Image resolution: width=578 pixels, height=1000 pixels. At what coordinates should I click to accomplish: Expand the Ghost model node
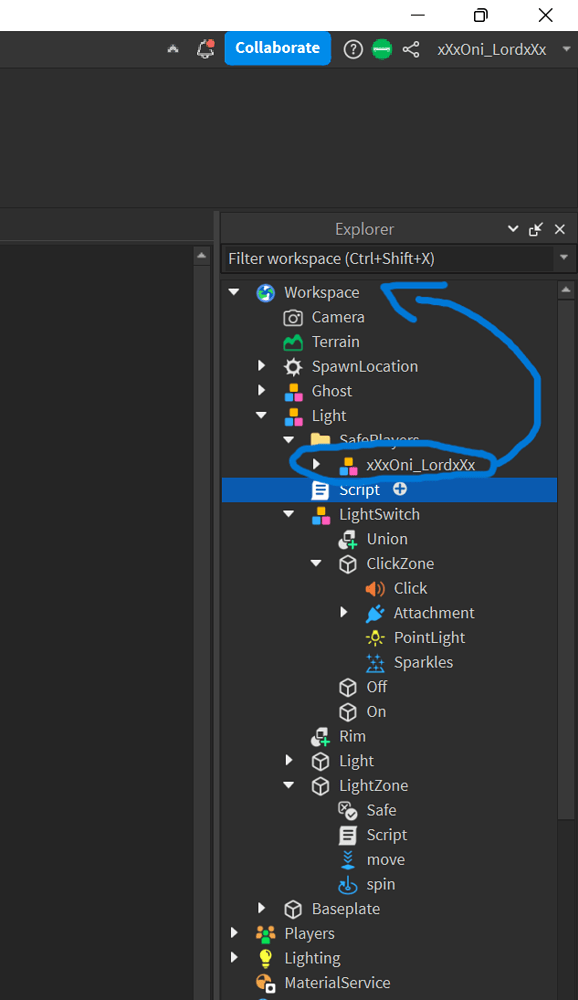pos(262,390)
